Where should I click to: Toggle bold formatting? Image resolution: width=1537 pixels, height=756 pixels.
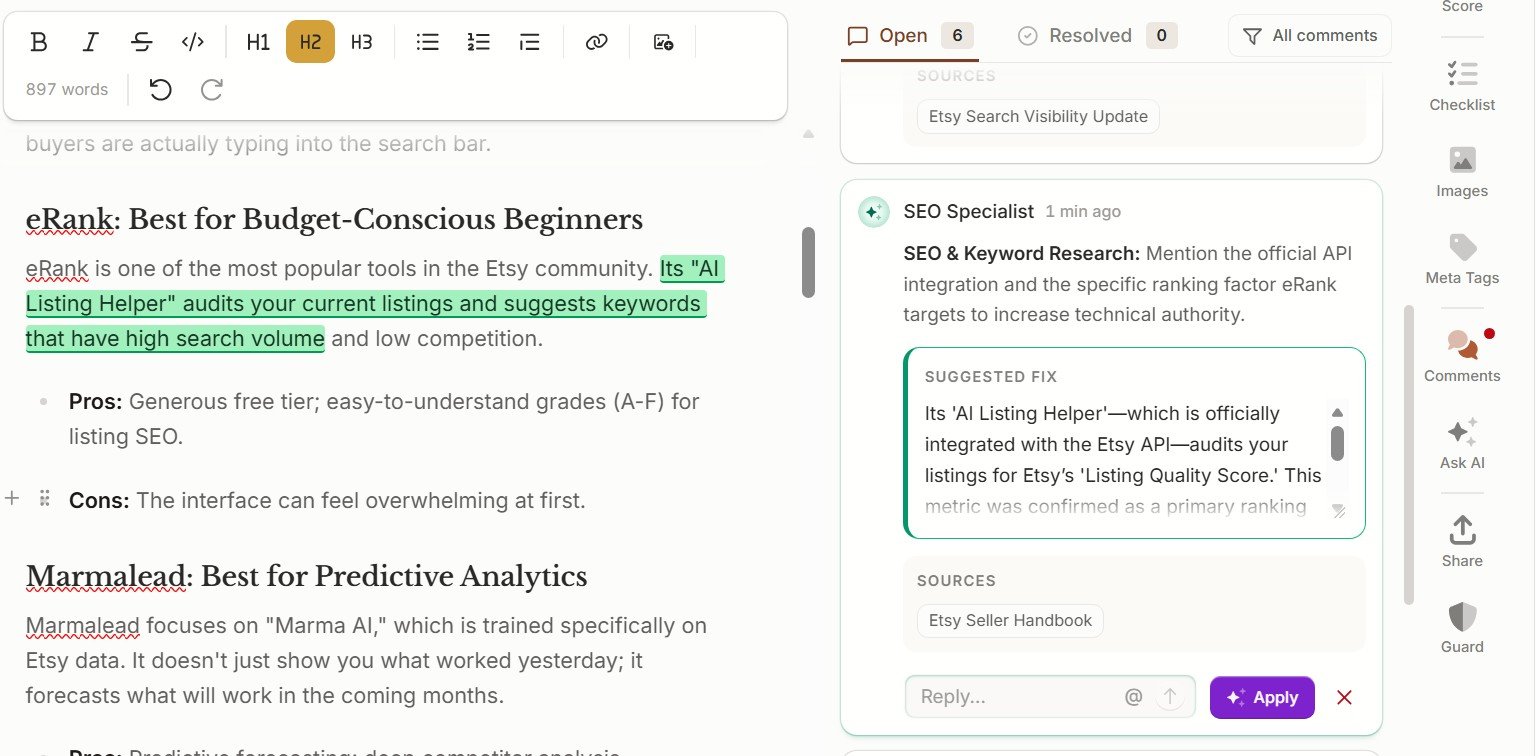[39, 42]
